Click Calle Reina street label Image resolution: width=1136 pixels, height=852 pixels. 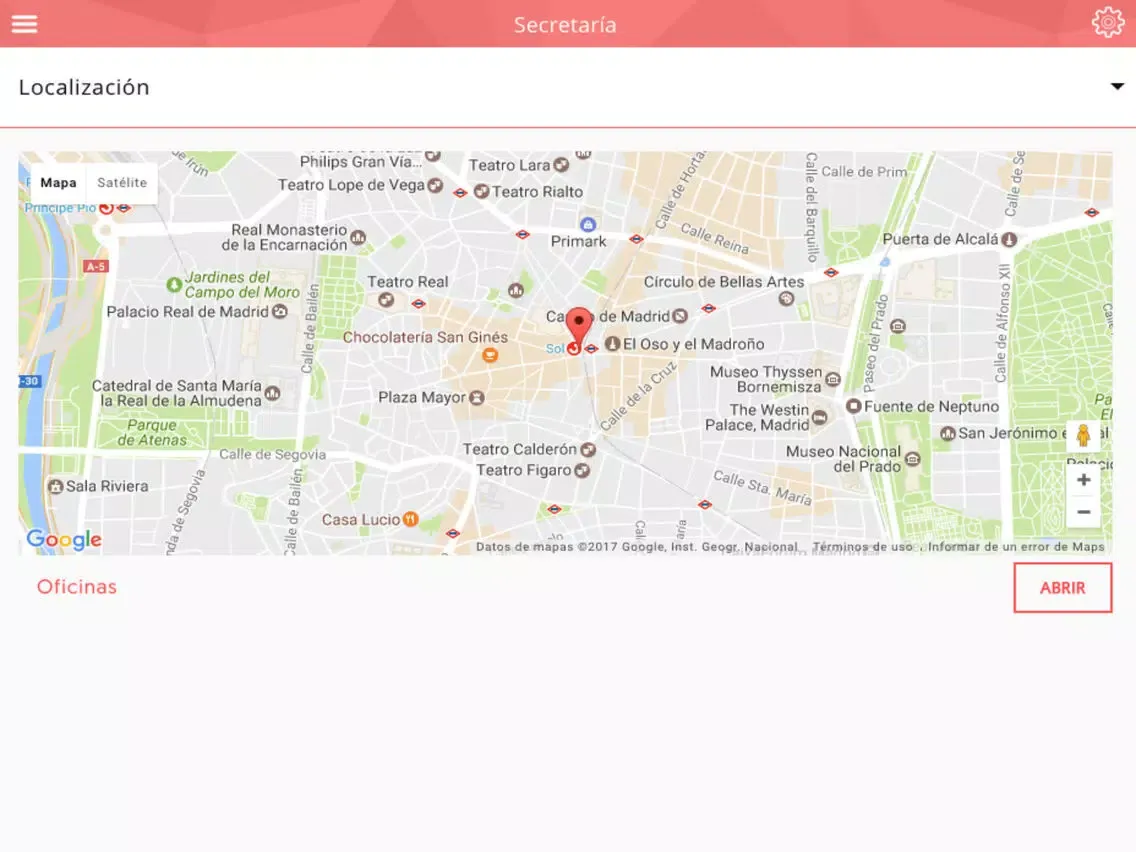(714, 238)
